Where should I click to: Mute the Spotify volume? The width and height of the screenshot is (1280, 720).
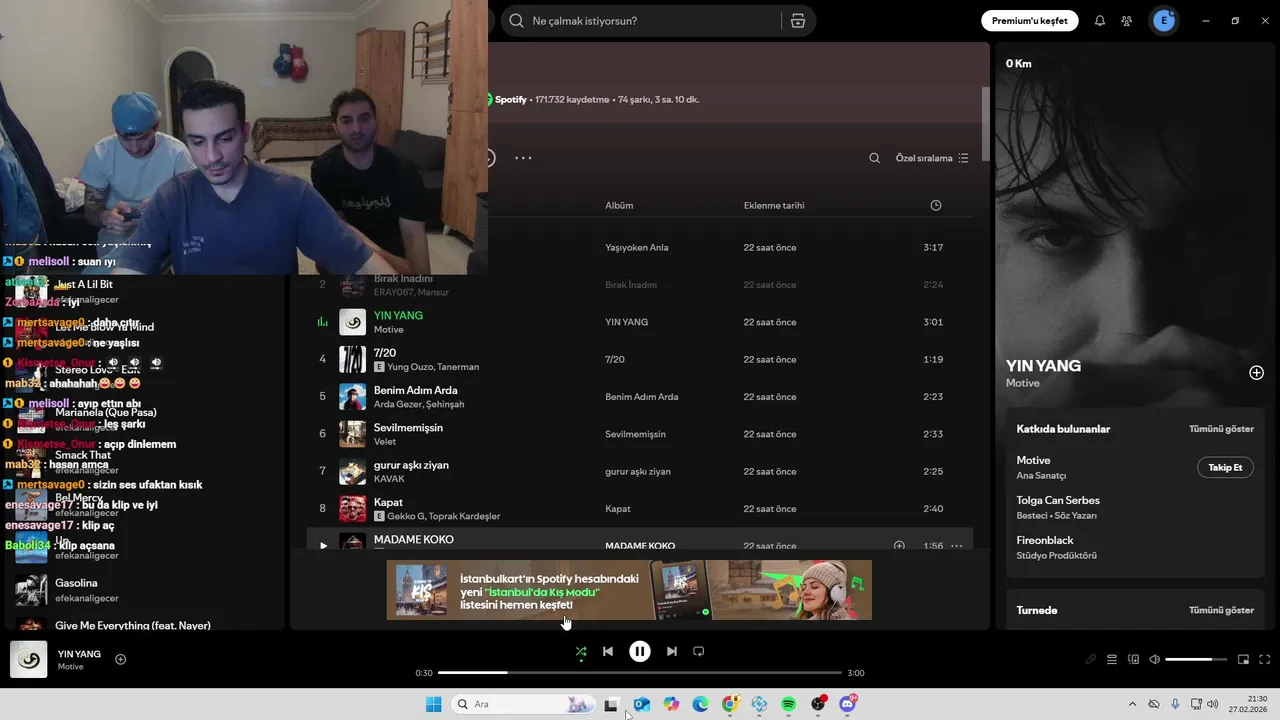1154,660
